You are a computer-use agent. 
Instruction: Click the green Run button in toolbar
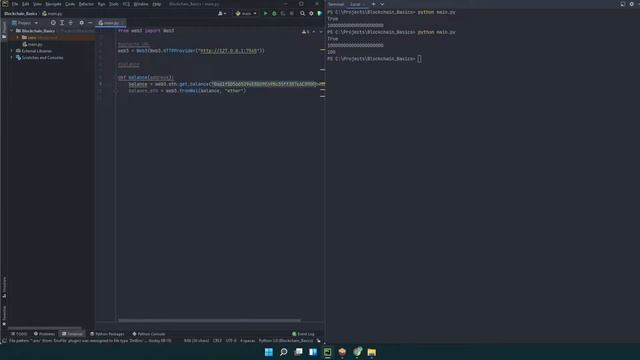tap(265, 13)
